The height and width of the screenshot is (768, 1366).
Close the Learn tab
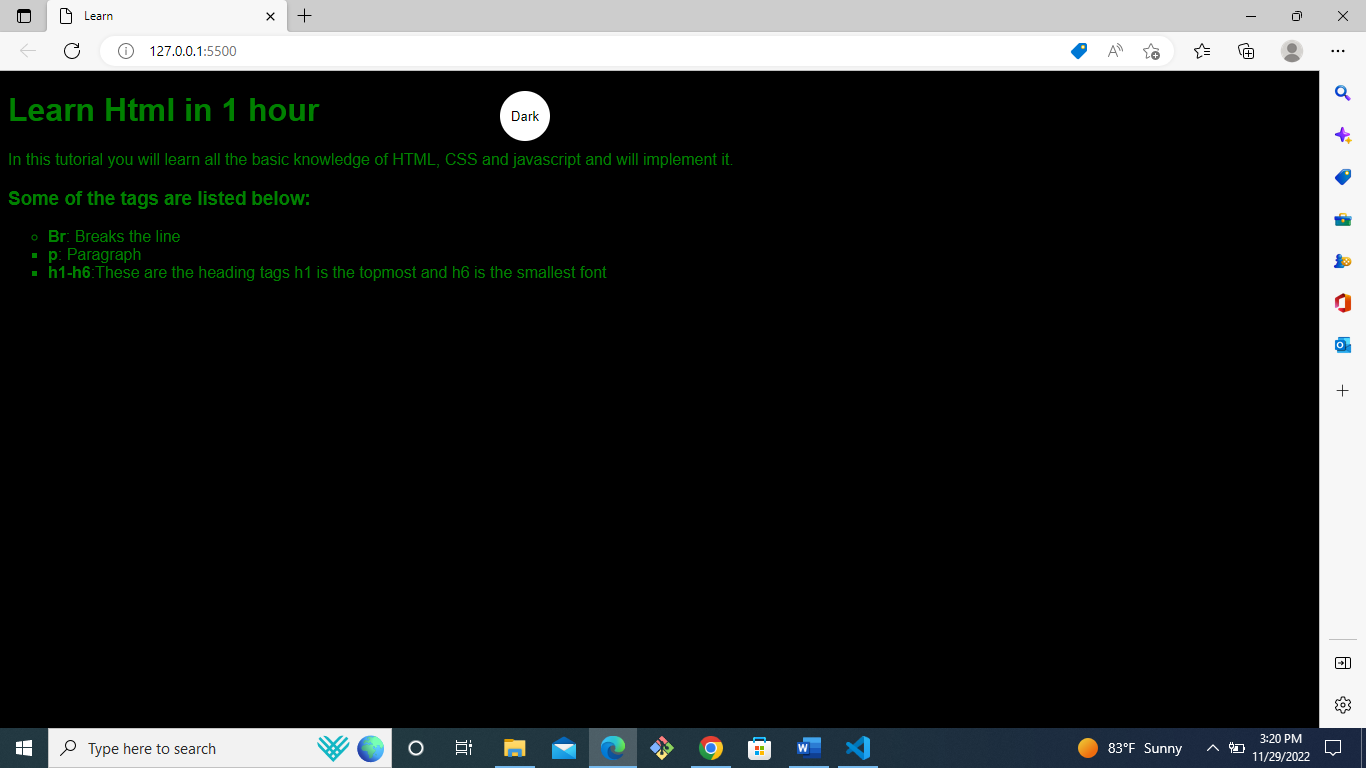[x=270, y=16]
